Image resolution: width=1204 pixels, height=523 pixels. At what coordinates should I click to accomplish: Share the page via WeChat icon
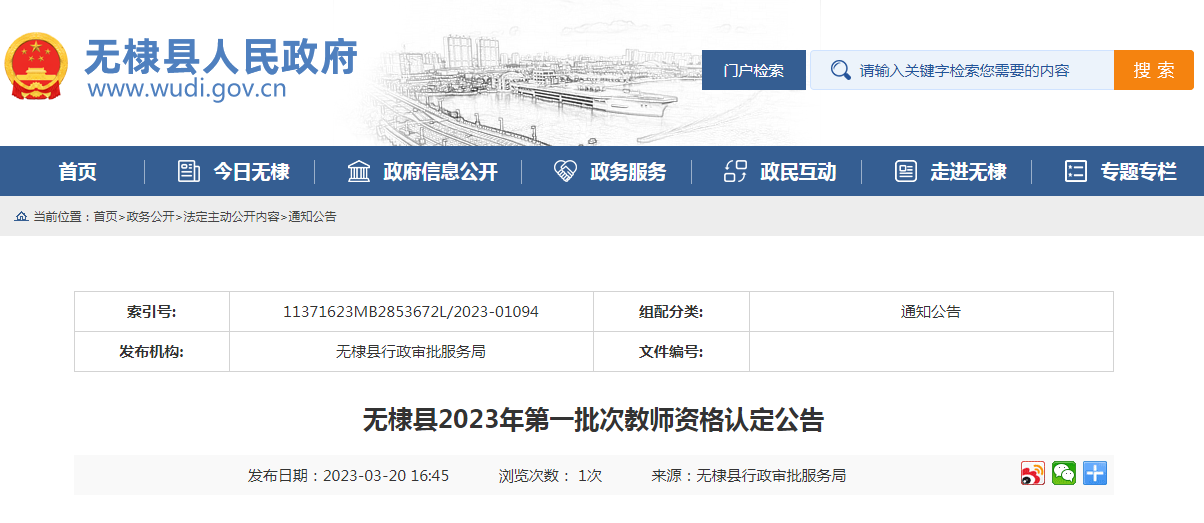coord(1064,474)
